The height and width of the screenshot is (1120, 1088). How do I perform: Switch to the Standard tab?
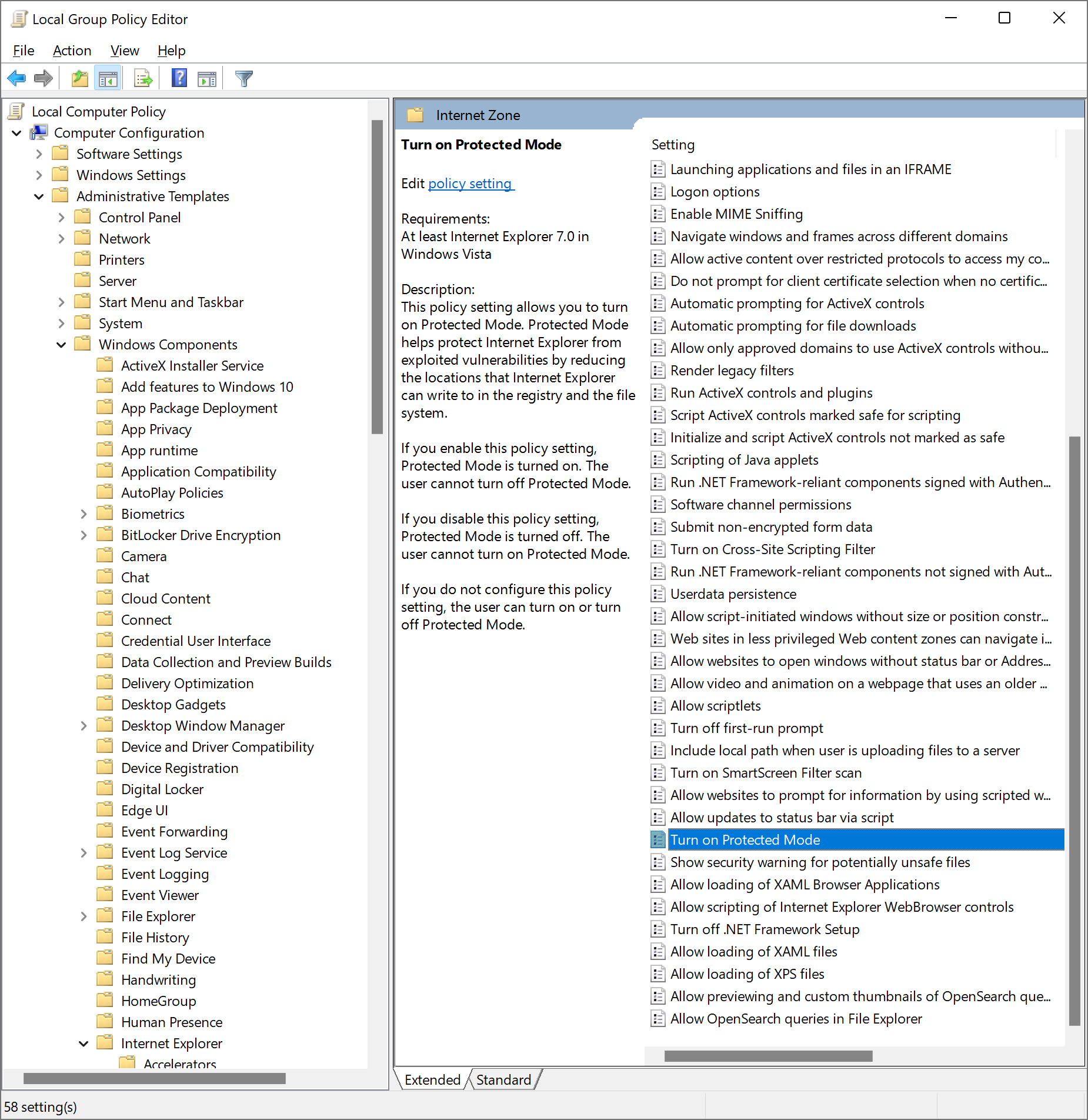[x=503, y=1080]
